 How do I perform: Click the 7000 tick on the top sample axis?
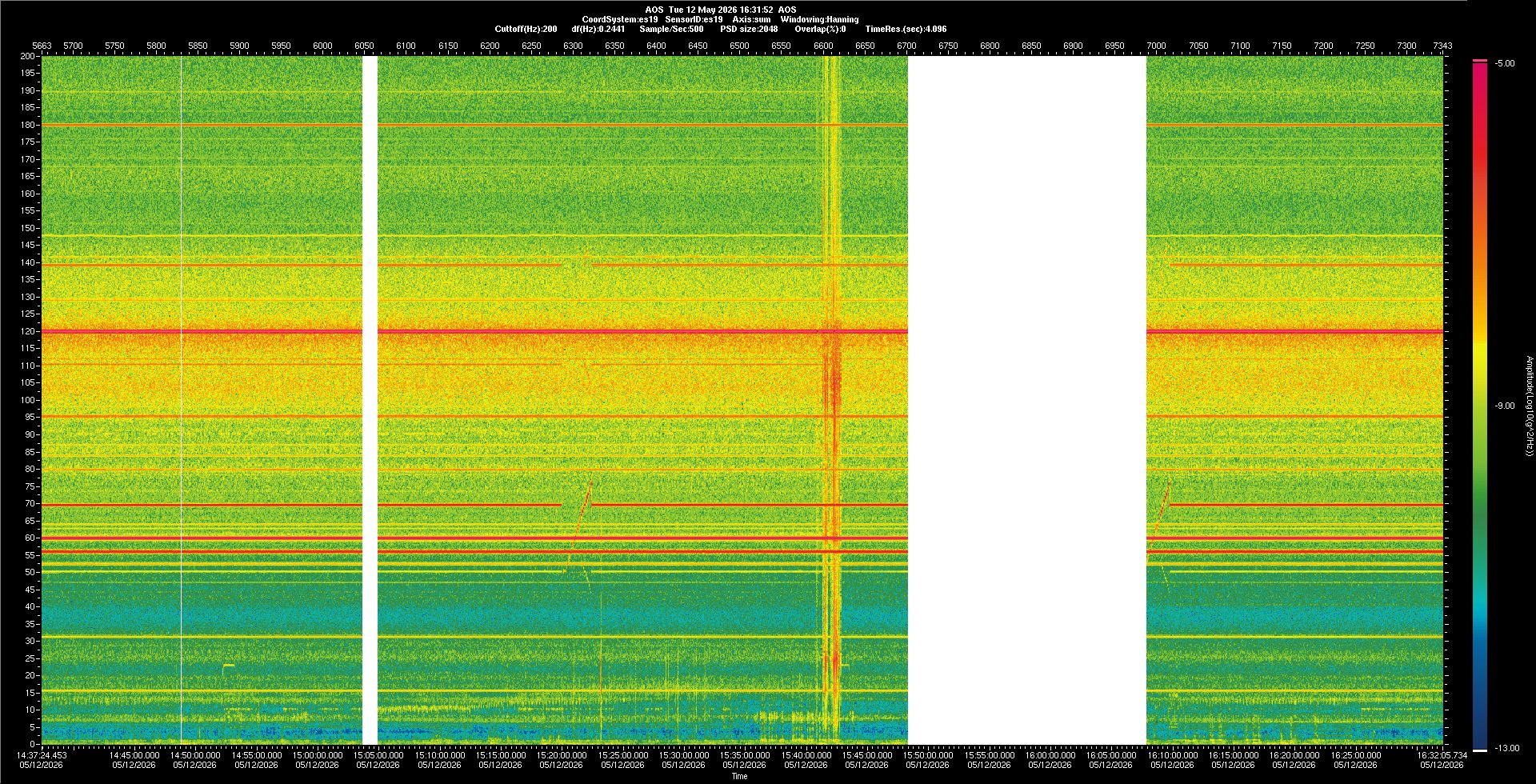point(1156,46)
